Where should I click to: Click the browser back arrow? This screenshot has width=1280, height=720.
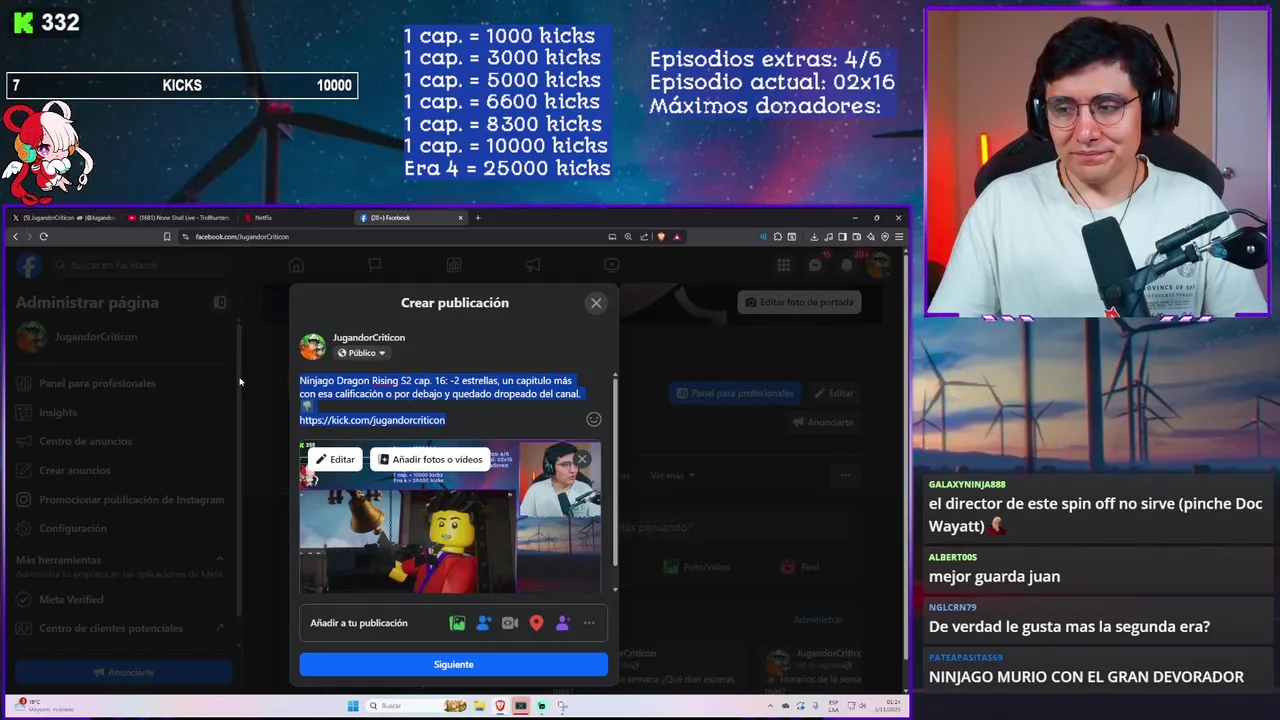pos(15,237)
